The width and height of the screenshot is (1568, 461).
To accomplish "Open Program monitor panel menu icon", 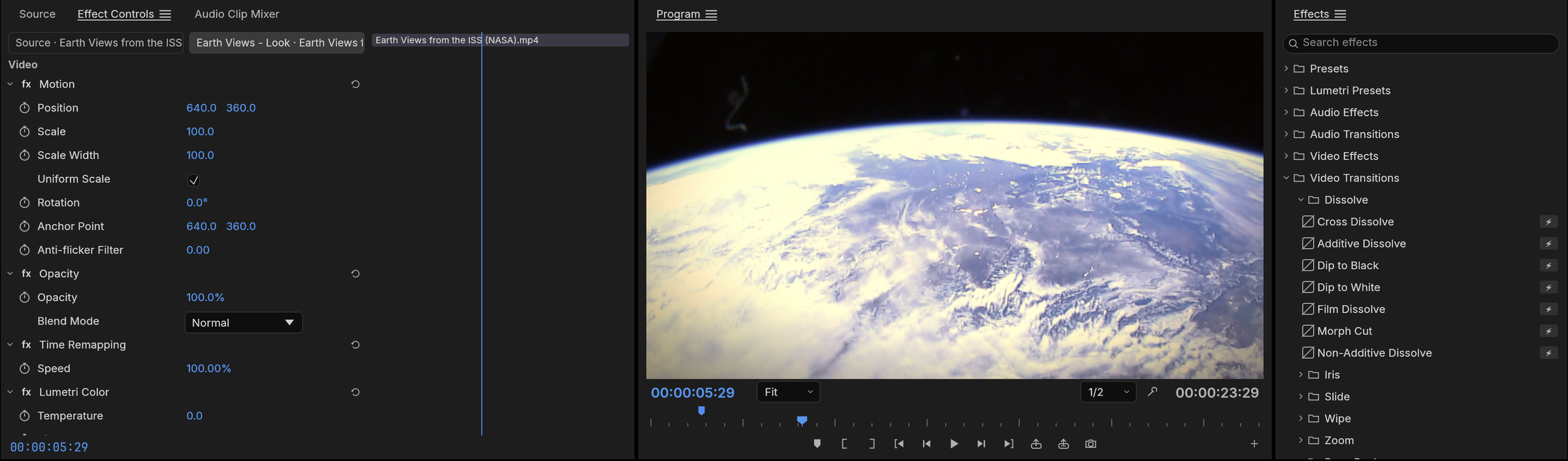I will tap(711, 14).
